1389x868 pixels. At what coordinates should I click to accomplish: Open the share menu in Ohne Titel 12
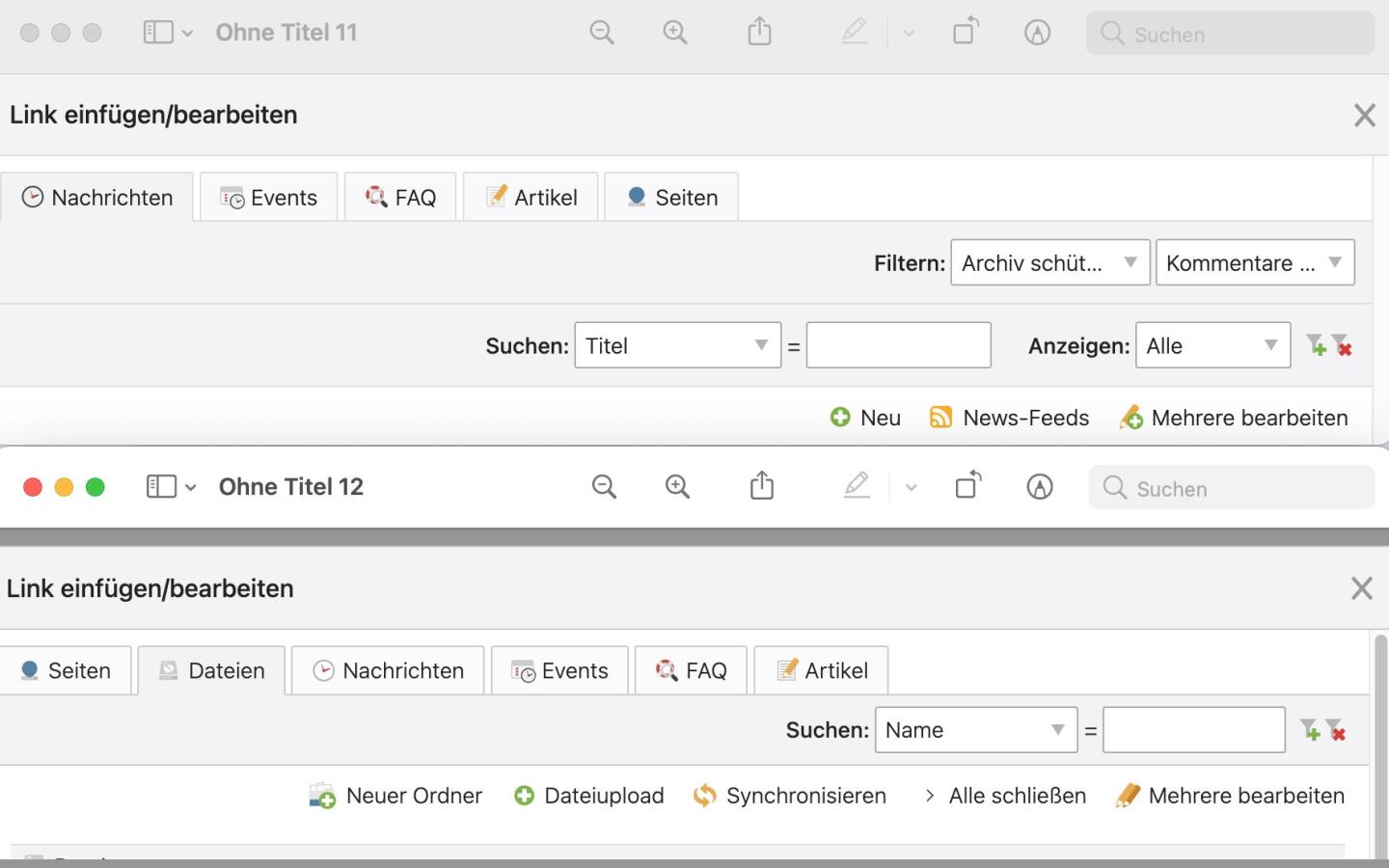tap(761, 486)
